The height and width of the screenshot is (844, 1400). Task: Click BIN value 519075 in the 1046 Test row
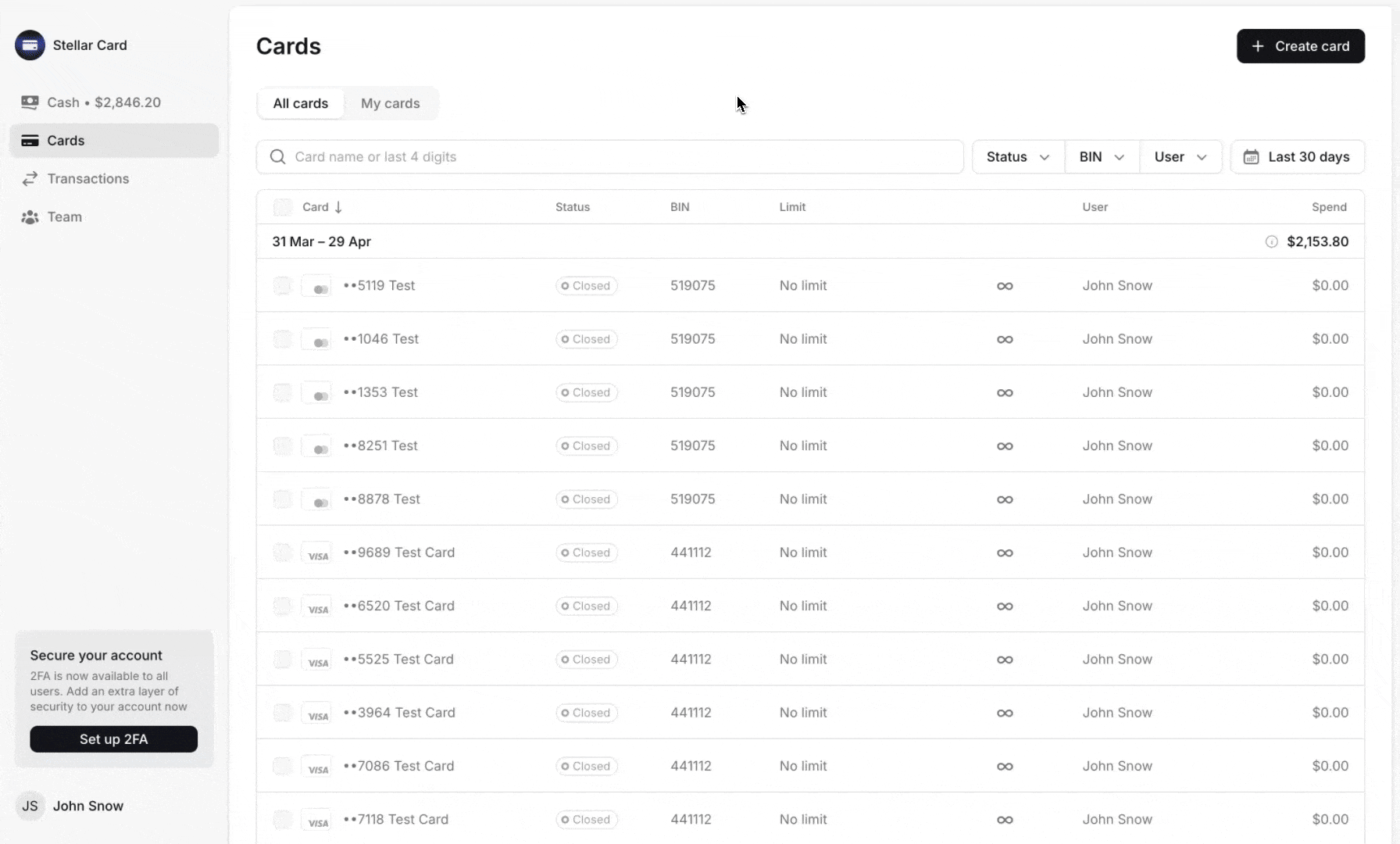pos(693,339)
